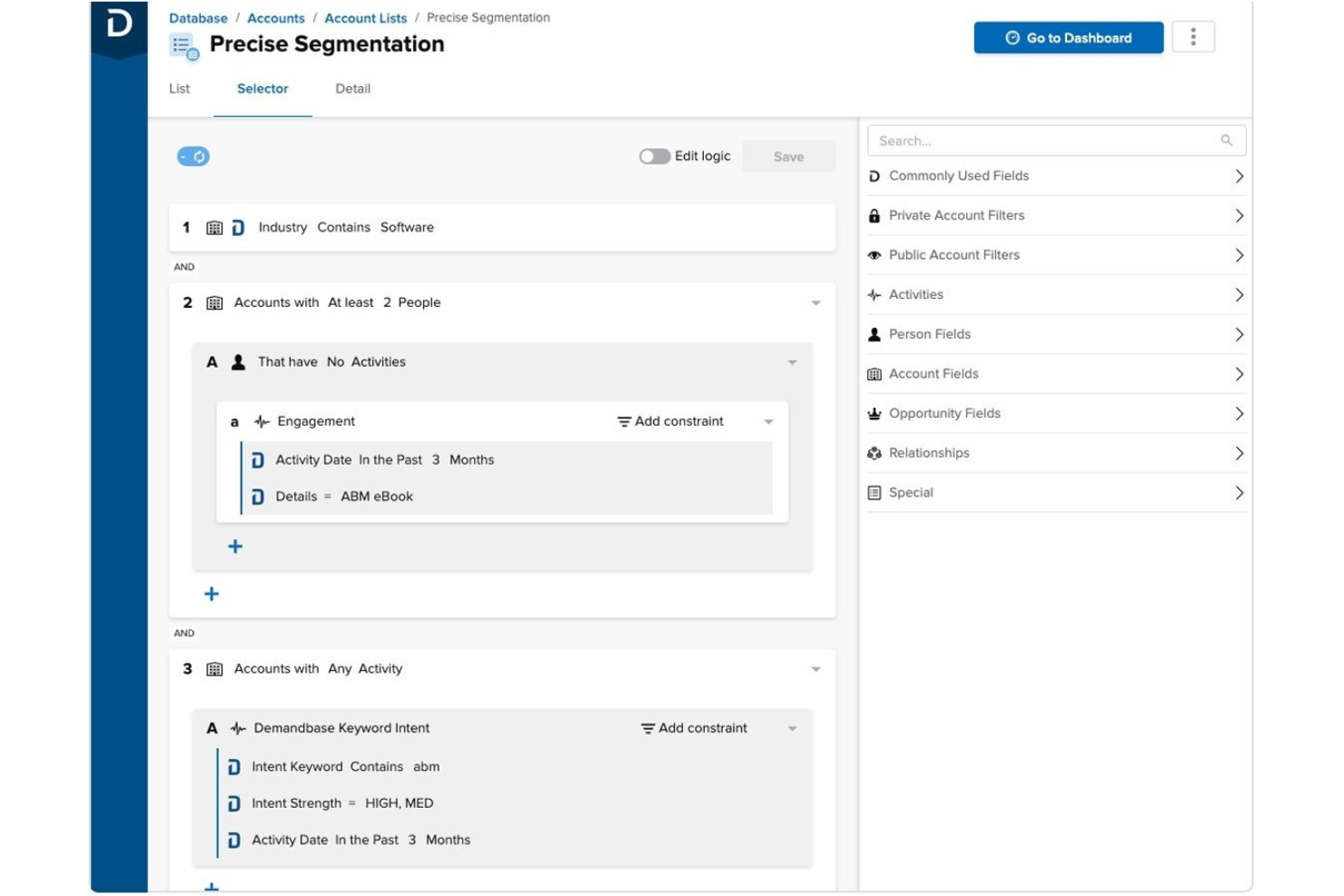1344x896 pixels.
Task: Add constraint to the Engagement activity
Action: (x=670, y=422)
